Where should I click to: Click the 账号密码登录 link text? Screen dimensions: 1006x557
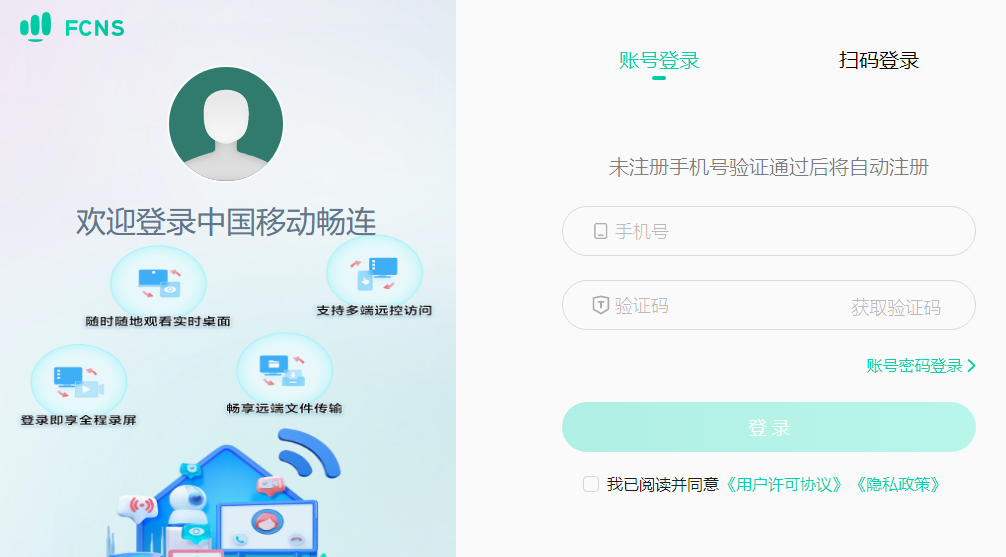tap(914, 366)
